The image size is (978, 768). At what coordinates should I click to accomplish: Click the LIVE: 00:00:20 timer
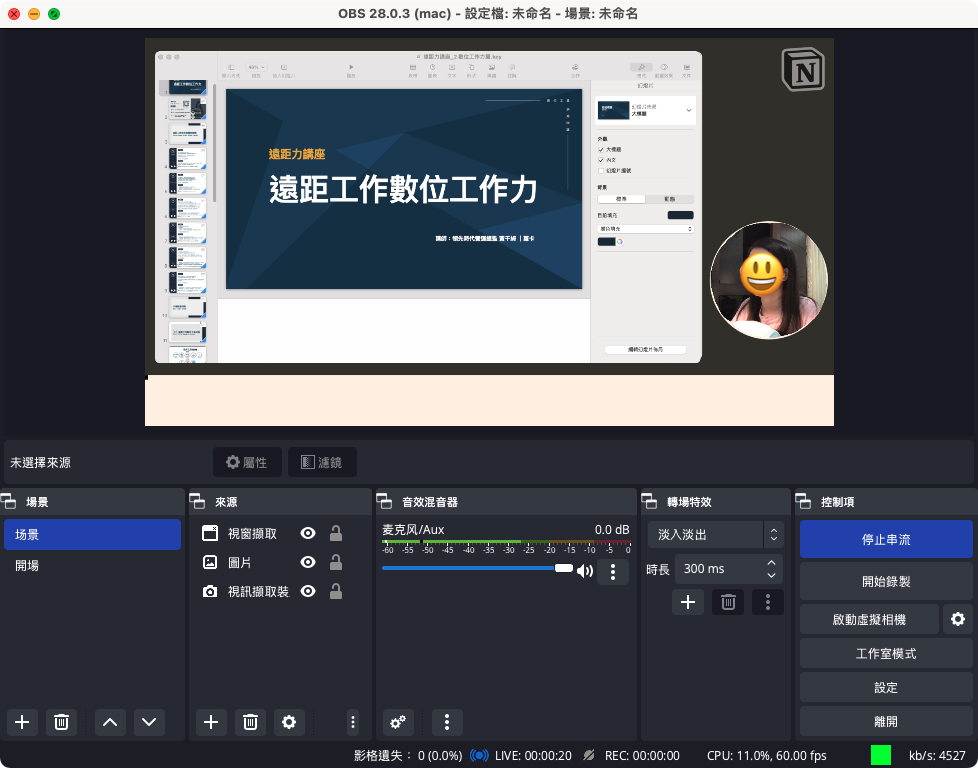[x=533, y=756]
